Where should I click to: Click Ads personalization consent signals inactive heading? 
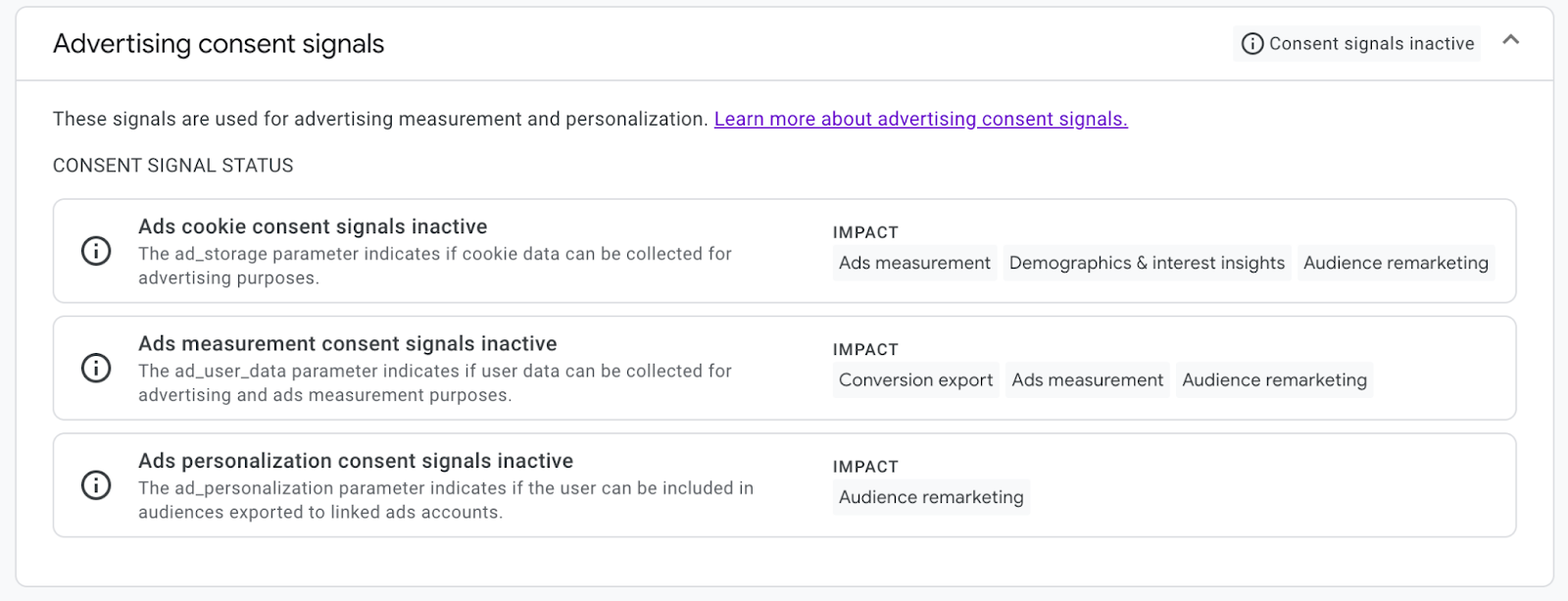pyautogui.click(x=356, y=461)
